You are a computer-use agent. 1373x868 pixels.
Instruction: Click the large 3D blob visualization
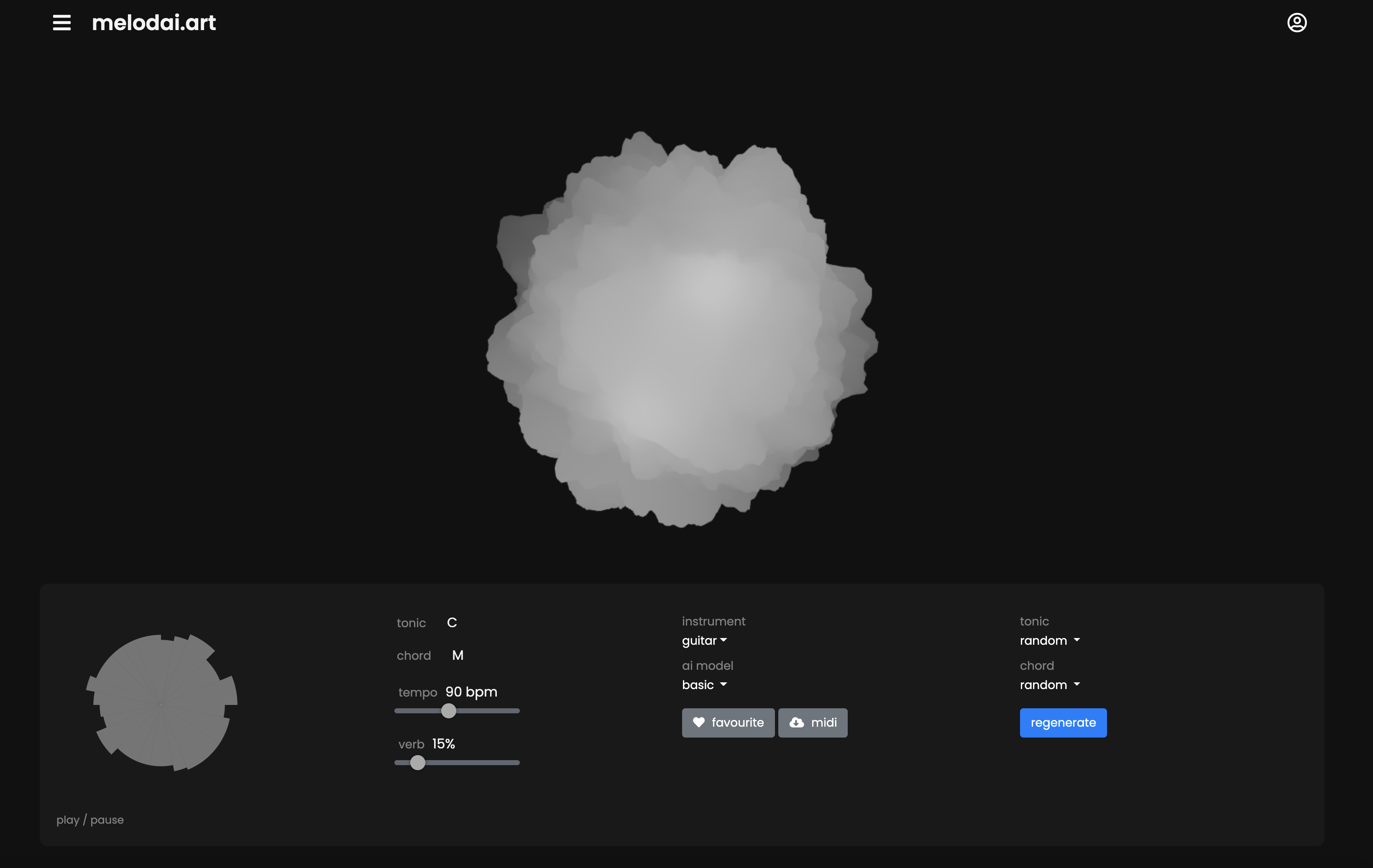click(x=681, y=329)
